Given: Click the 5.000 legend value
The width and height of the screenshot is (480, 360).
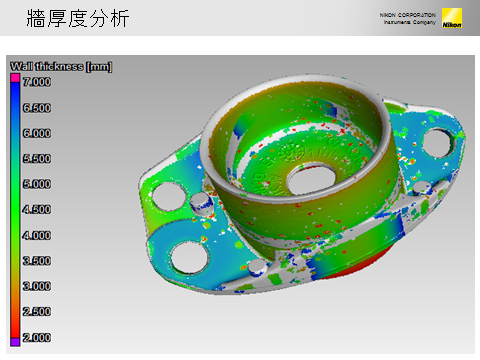Looking at the screenshot, I should click(37, 184).
